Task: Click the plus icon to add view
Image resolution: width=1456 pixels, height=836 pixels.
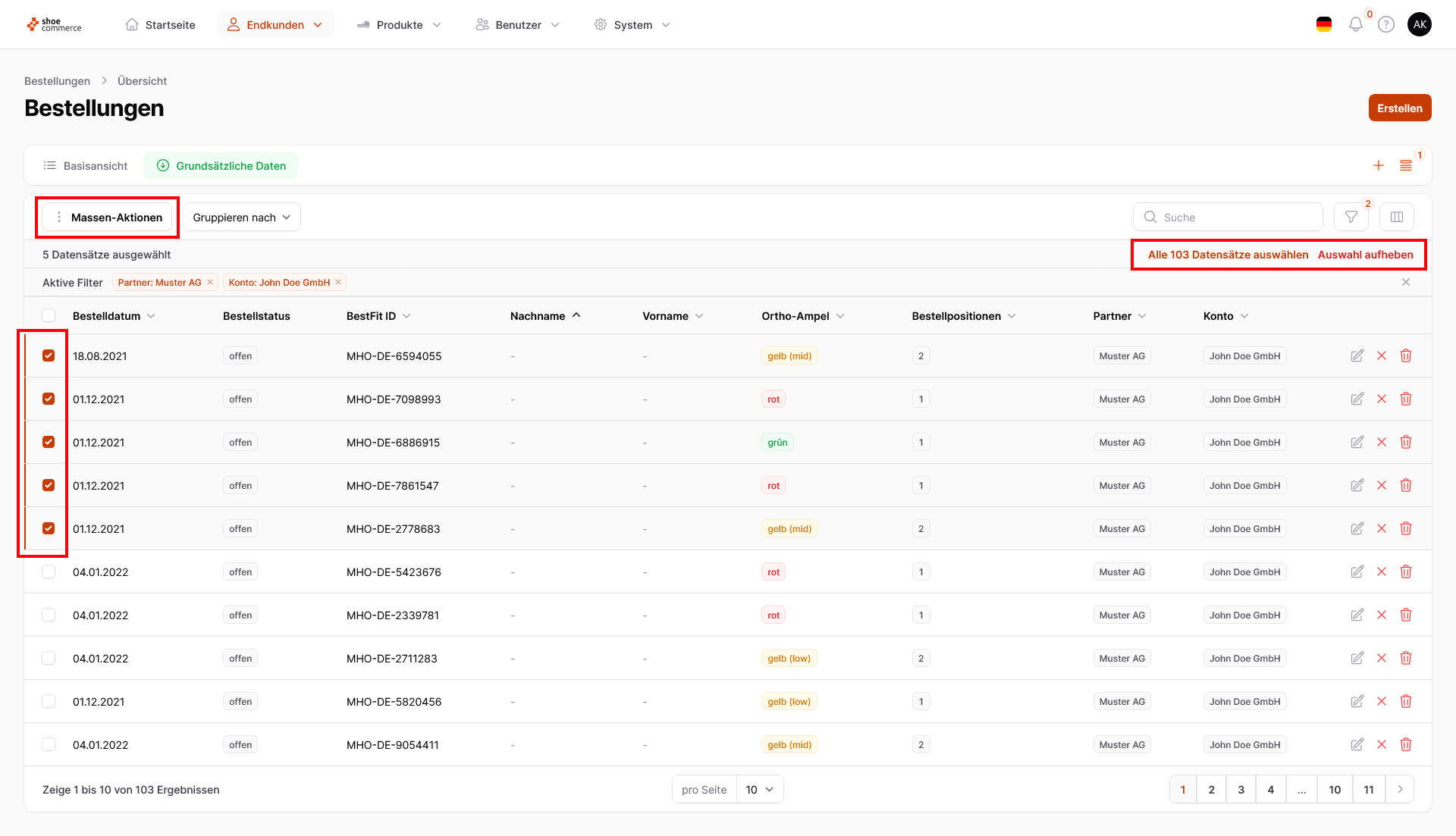Action: 1378,166
